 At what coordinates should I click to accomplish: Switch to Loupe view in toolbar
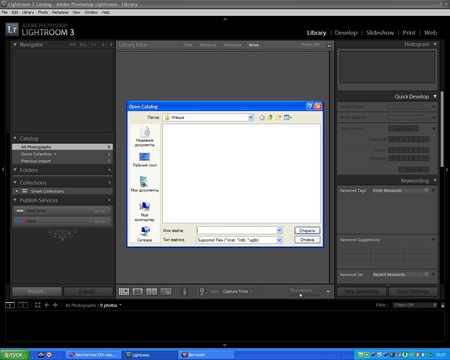137,292
